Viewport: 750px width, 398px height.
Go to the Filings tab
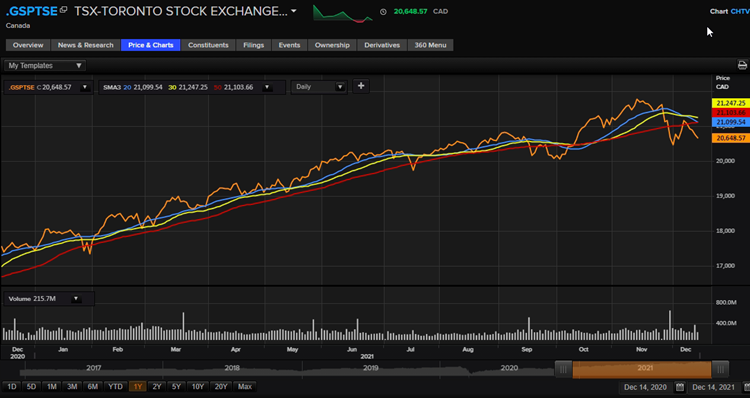(254, 45)
